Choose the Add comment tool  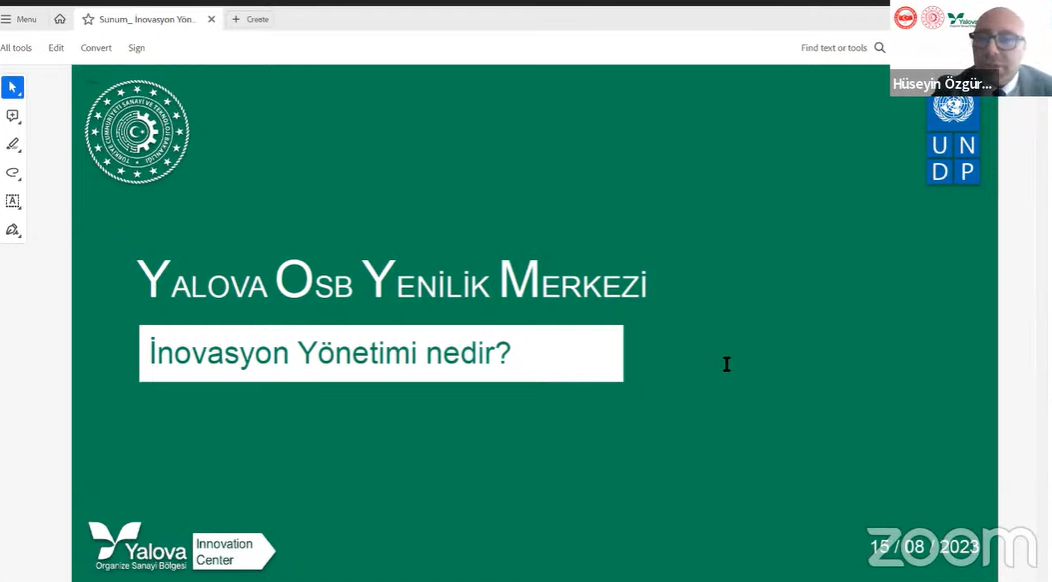pyautogui.click(x=12, y=116)
